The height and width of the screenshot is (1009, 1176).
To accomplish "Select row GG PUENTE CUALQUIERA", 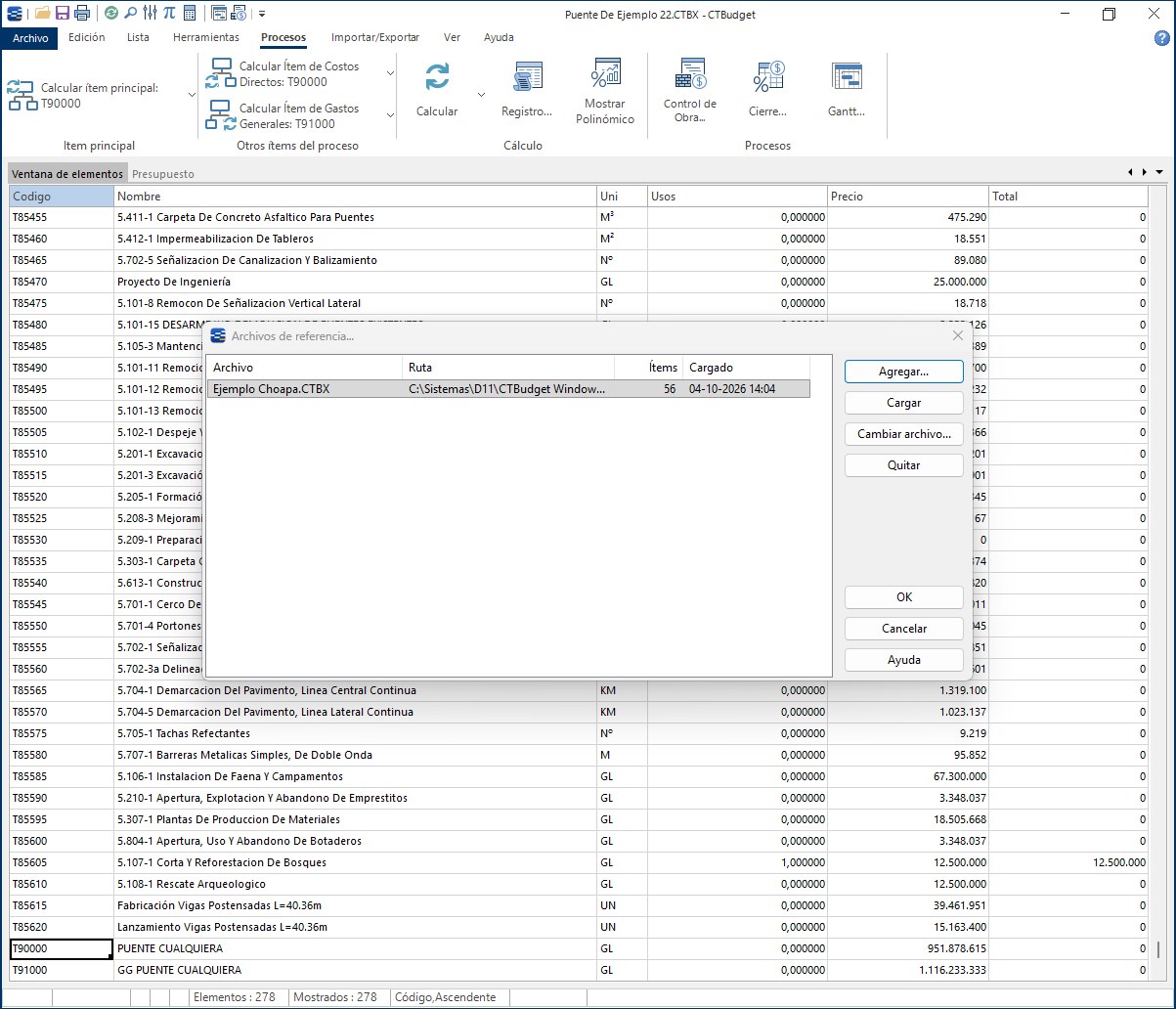I will click(578, 970).
